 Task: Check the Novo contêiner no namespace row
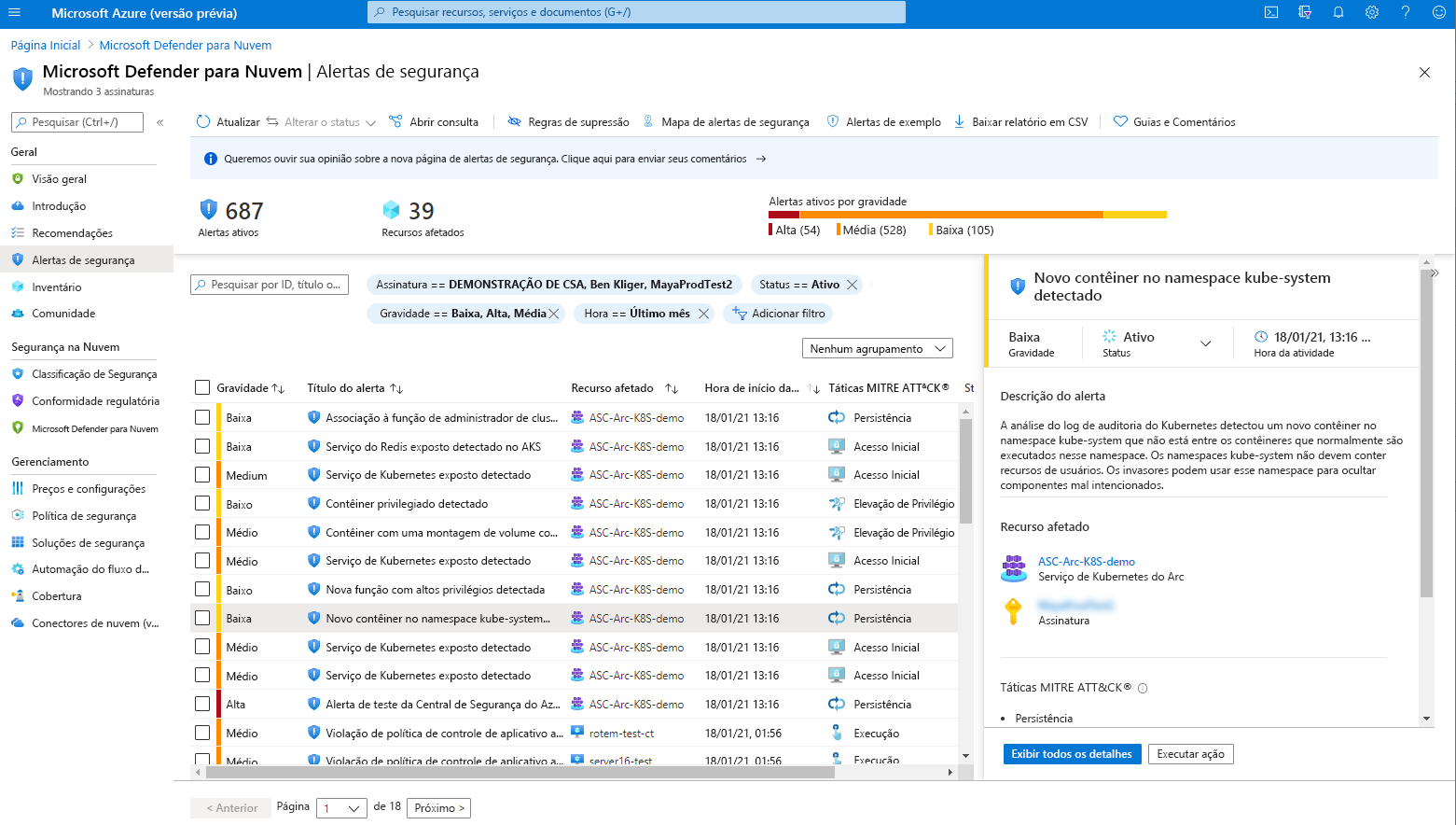[x=202, y=618]
